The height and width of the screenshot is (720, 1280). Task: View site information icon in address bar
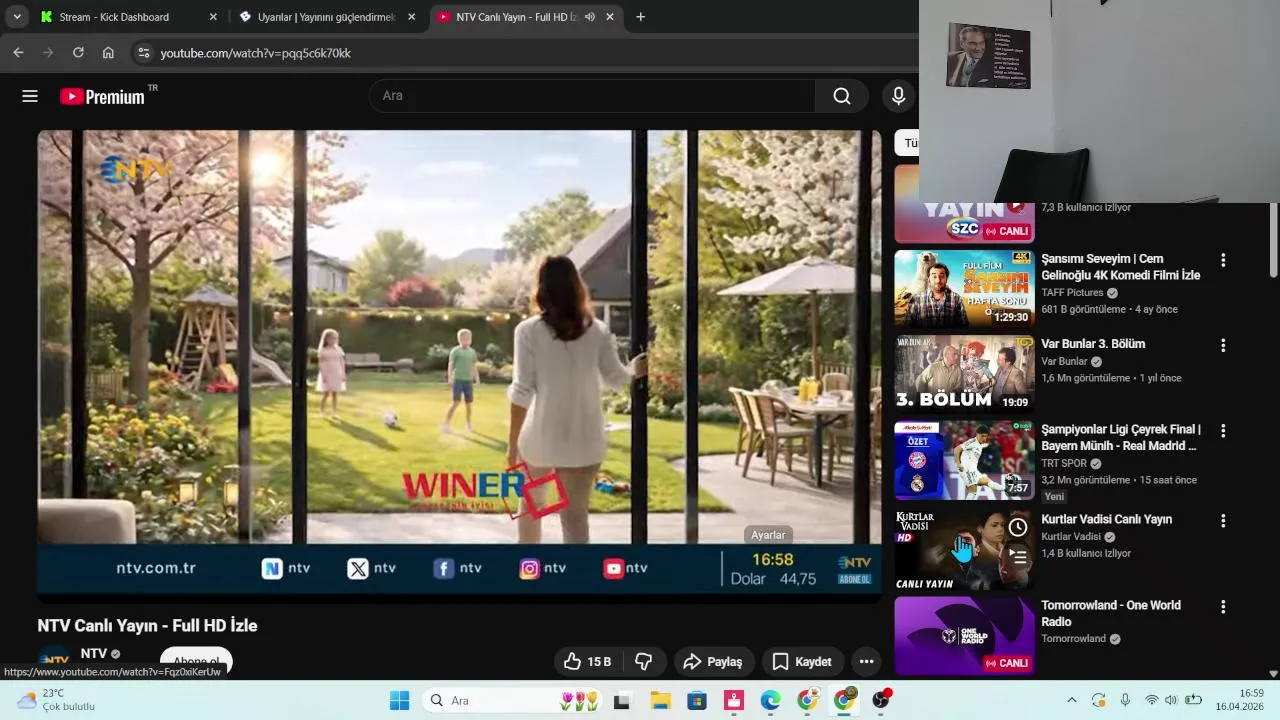click(143, 53)
